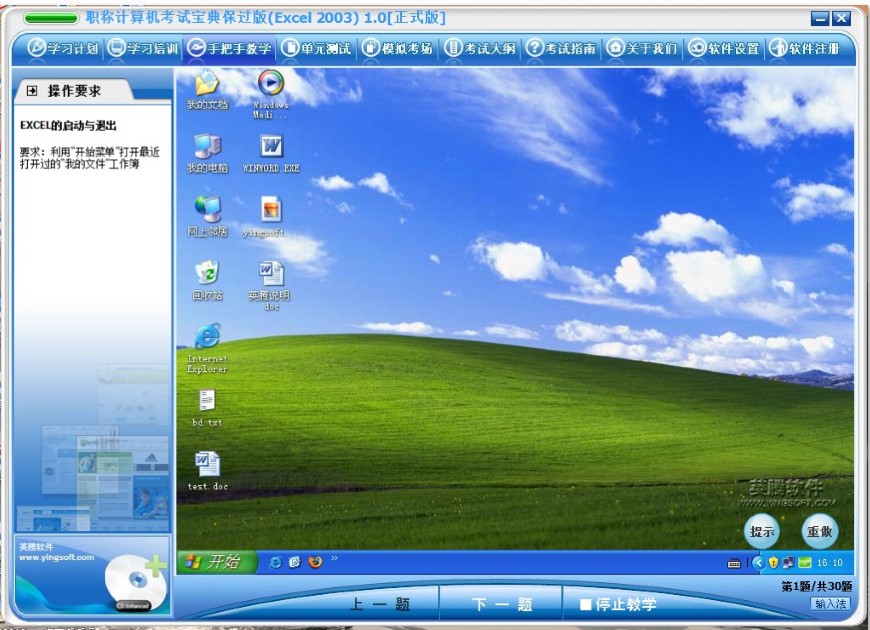This screenshot has width=870, height=630.
Task: Select the WINWORD.EXE desktop icon
Action: [271, 154]
